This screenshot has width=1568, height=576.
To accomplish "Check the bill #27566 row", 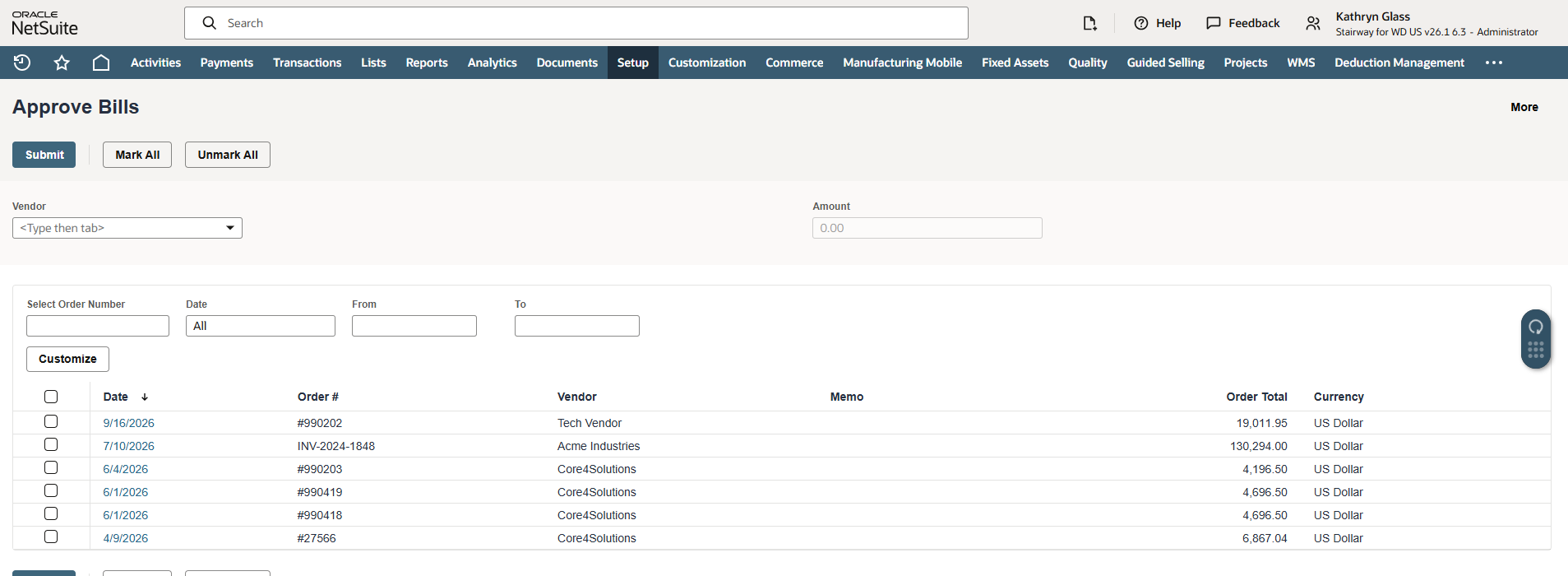I will [x=51, y=537].
